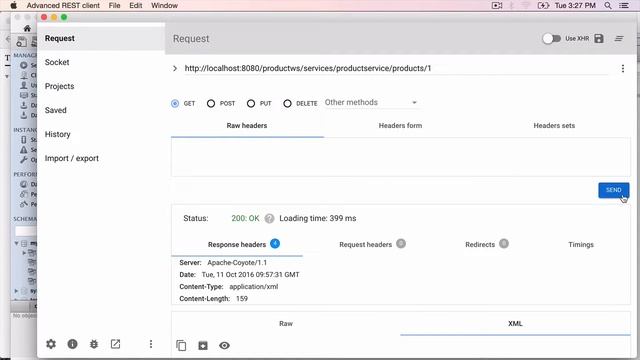Open the File menu
Image resolution: width=640 pixels, height=360 pixels.
[114, 5]
